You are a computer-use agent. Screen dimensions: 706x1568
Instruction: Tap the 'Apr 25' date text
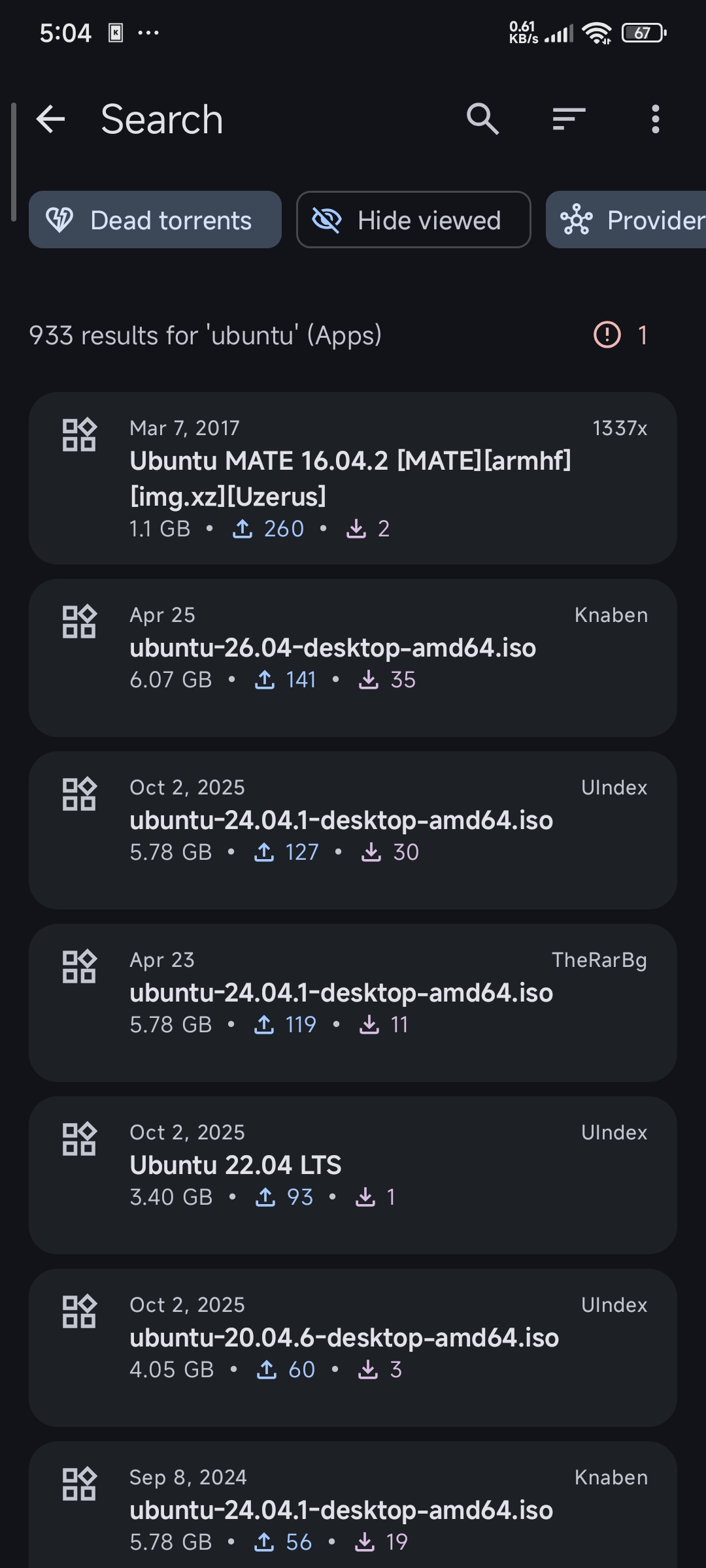163,615
